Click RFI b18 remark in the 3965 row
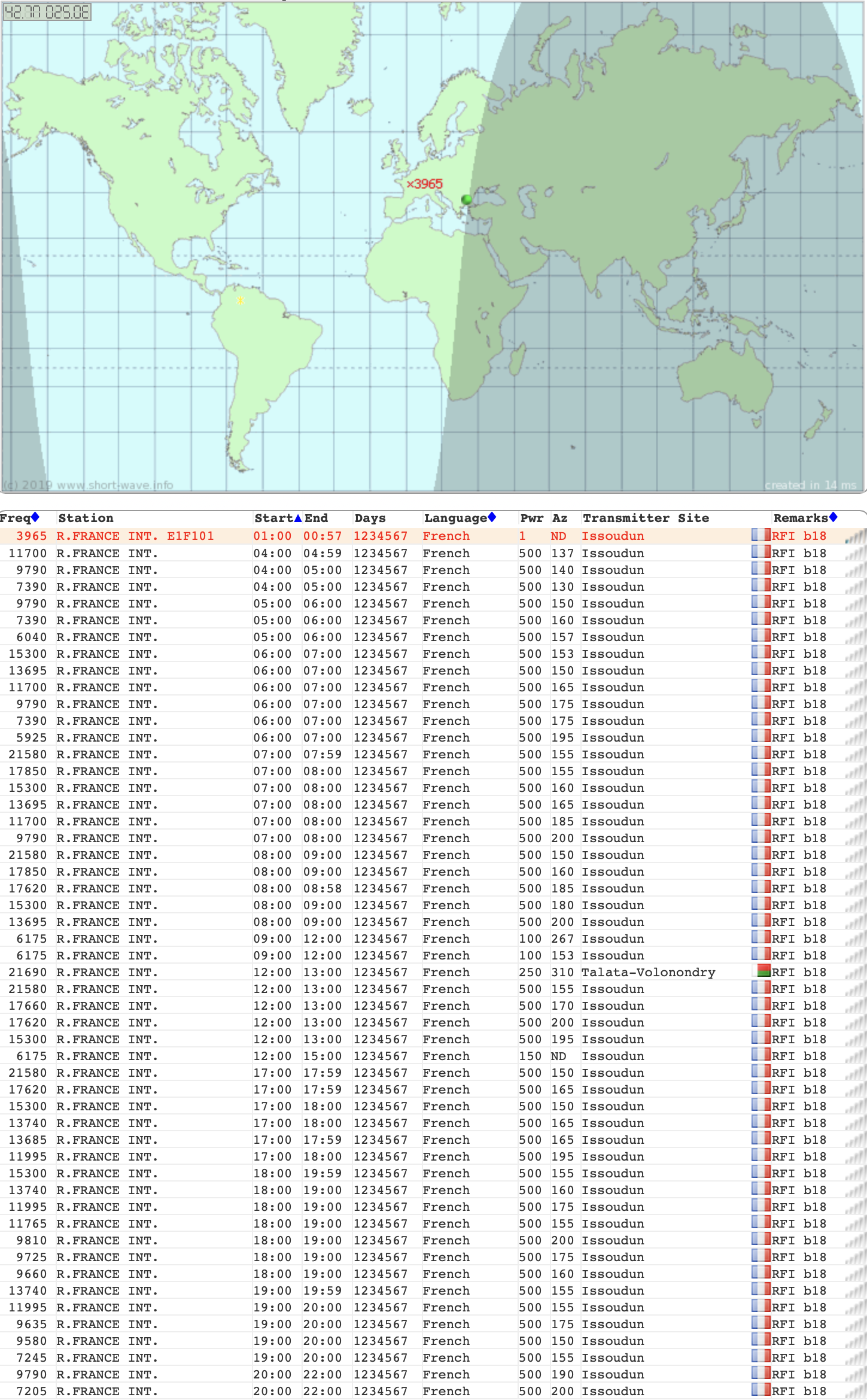 799,536
